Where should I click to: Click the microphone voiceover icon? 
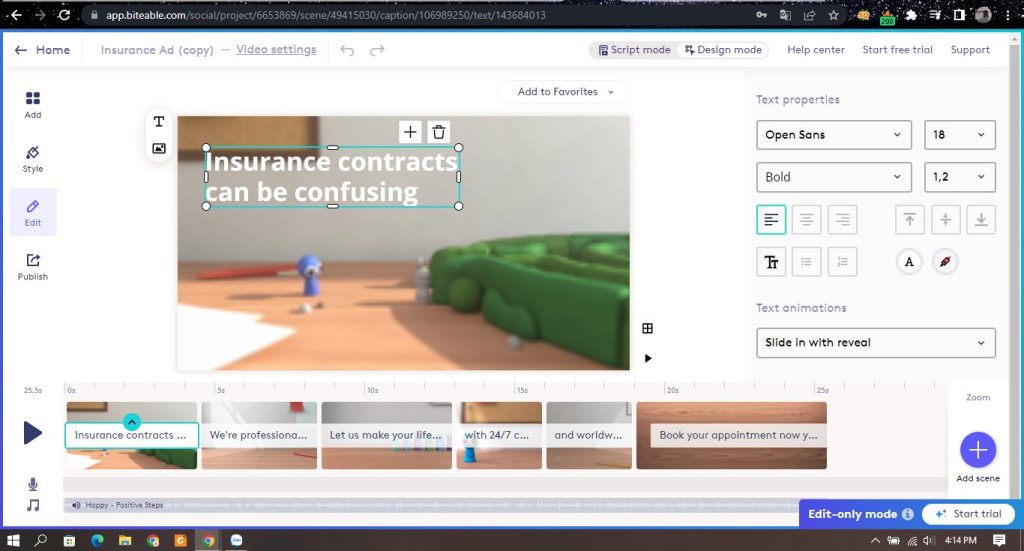(33, 484)
